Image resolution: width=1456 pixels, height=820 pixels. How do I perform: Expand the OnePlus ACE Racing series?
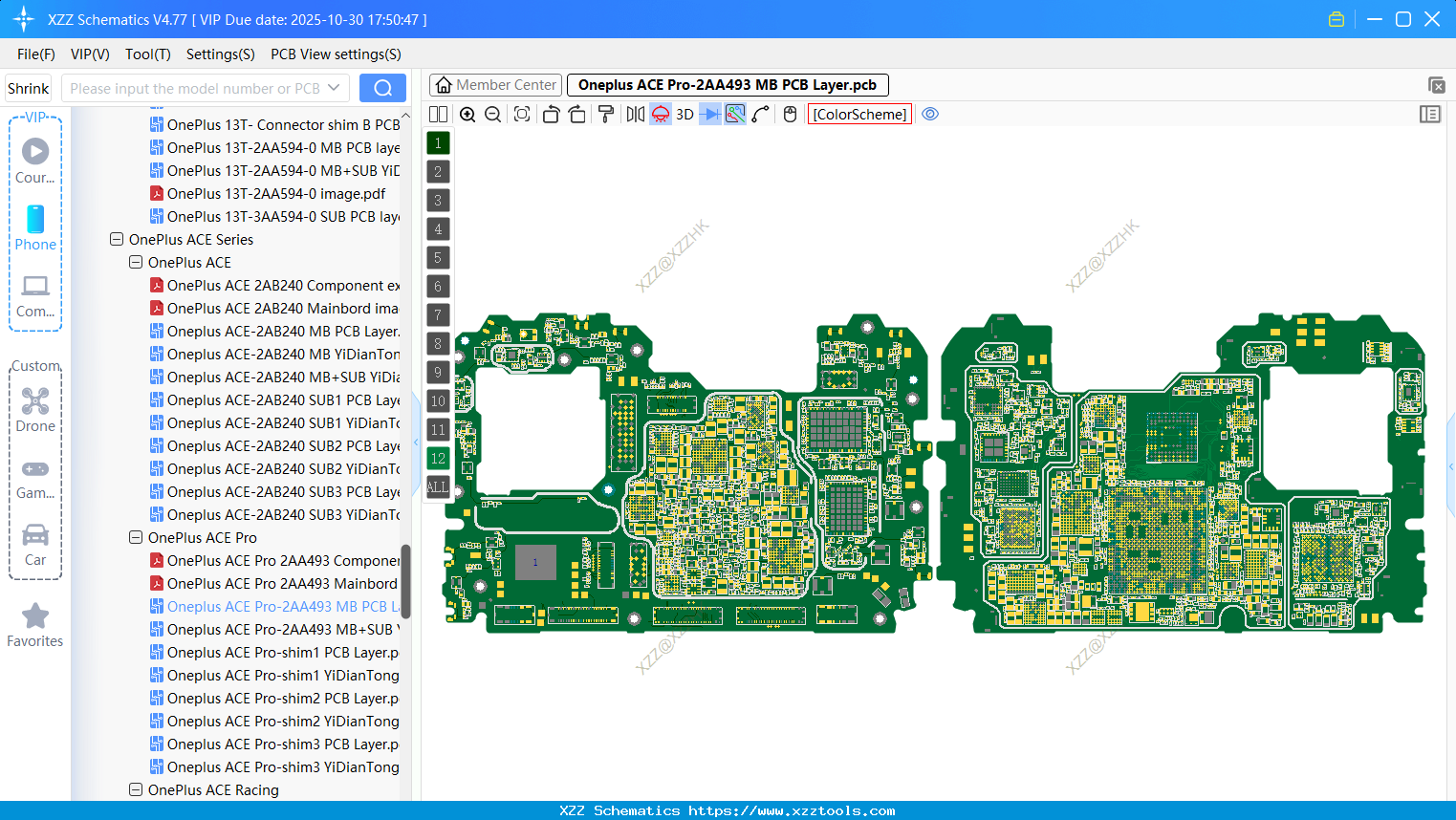coord(135,789)
